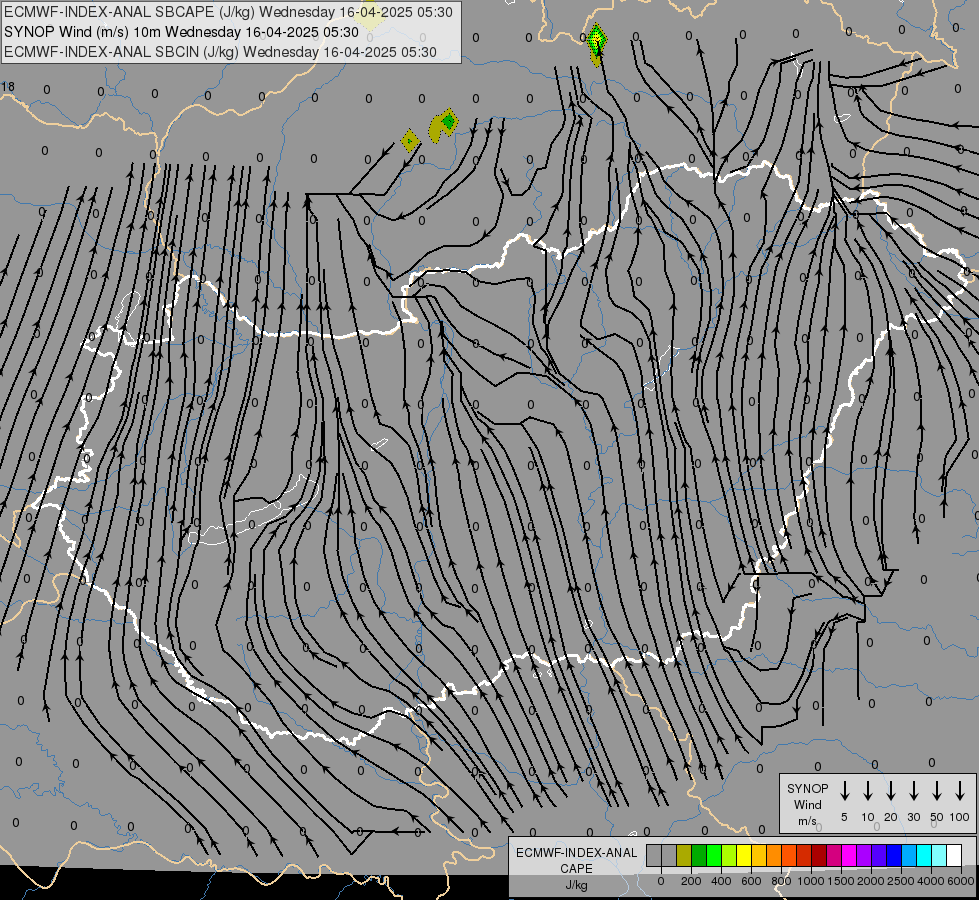
Task: Pick the dark red swatch in CAPE legend
Action: (819, 856)
